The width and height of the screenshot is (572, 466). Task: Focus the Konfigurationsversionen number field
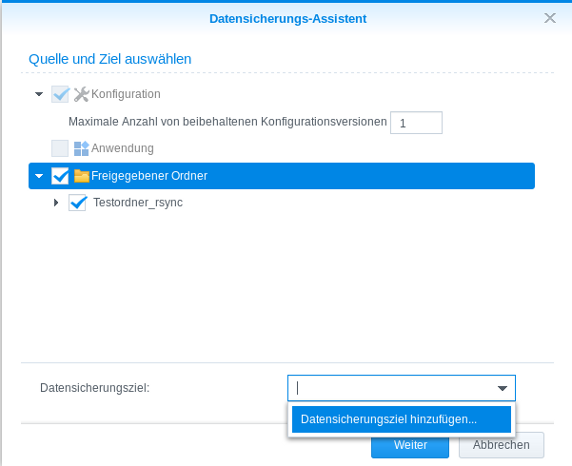(x=416, y=123)
